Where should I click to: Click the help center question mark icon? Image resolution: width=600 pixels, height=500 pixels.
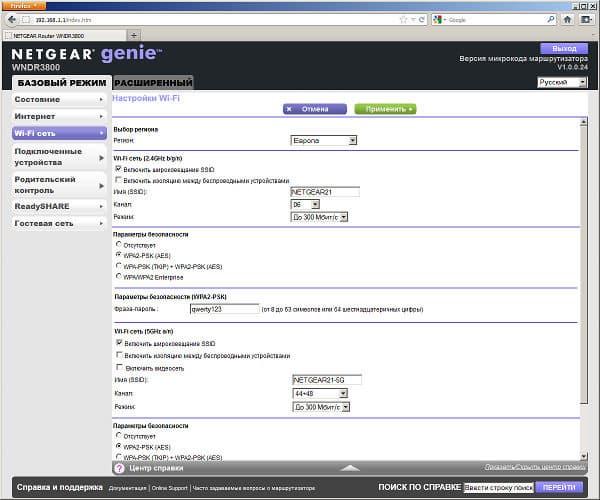point(119,468)
